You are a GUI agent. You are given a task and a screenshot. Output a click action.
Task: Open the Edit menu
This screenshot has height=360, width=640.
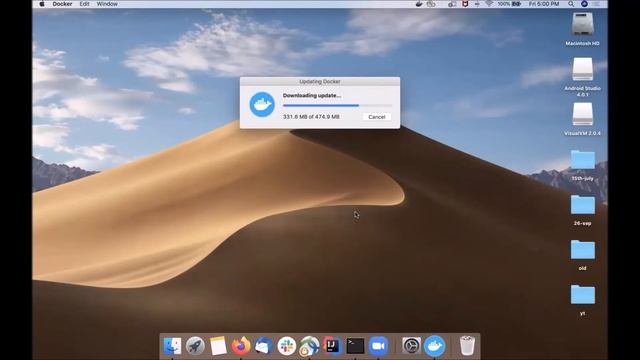(84, 4)
